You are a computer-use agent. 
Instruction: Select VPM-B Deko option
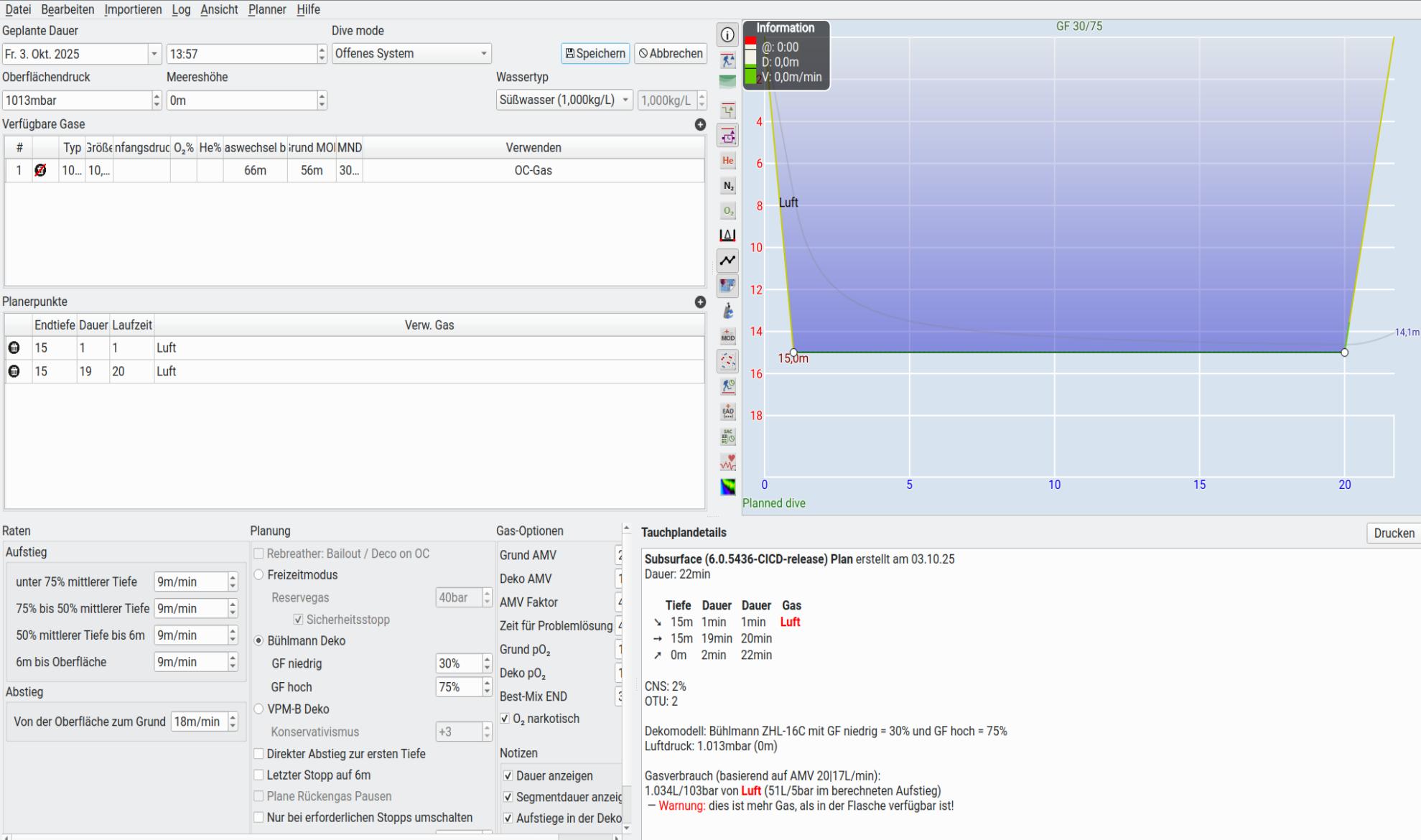(x=258, y=709)
